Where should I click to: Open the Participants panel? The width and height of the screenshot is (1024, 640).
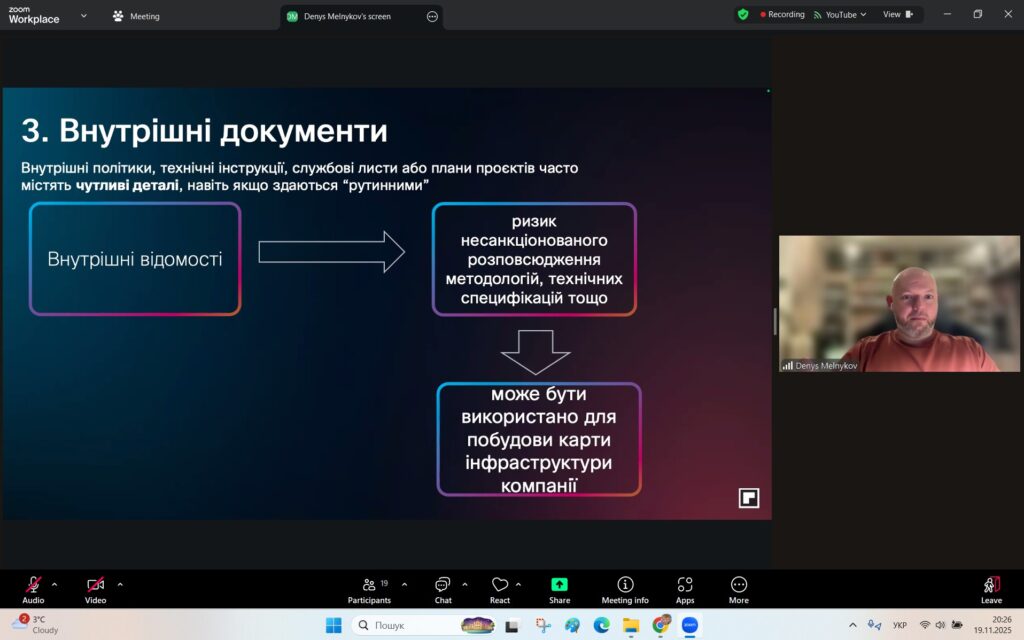point(369,589)
